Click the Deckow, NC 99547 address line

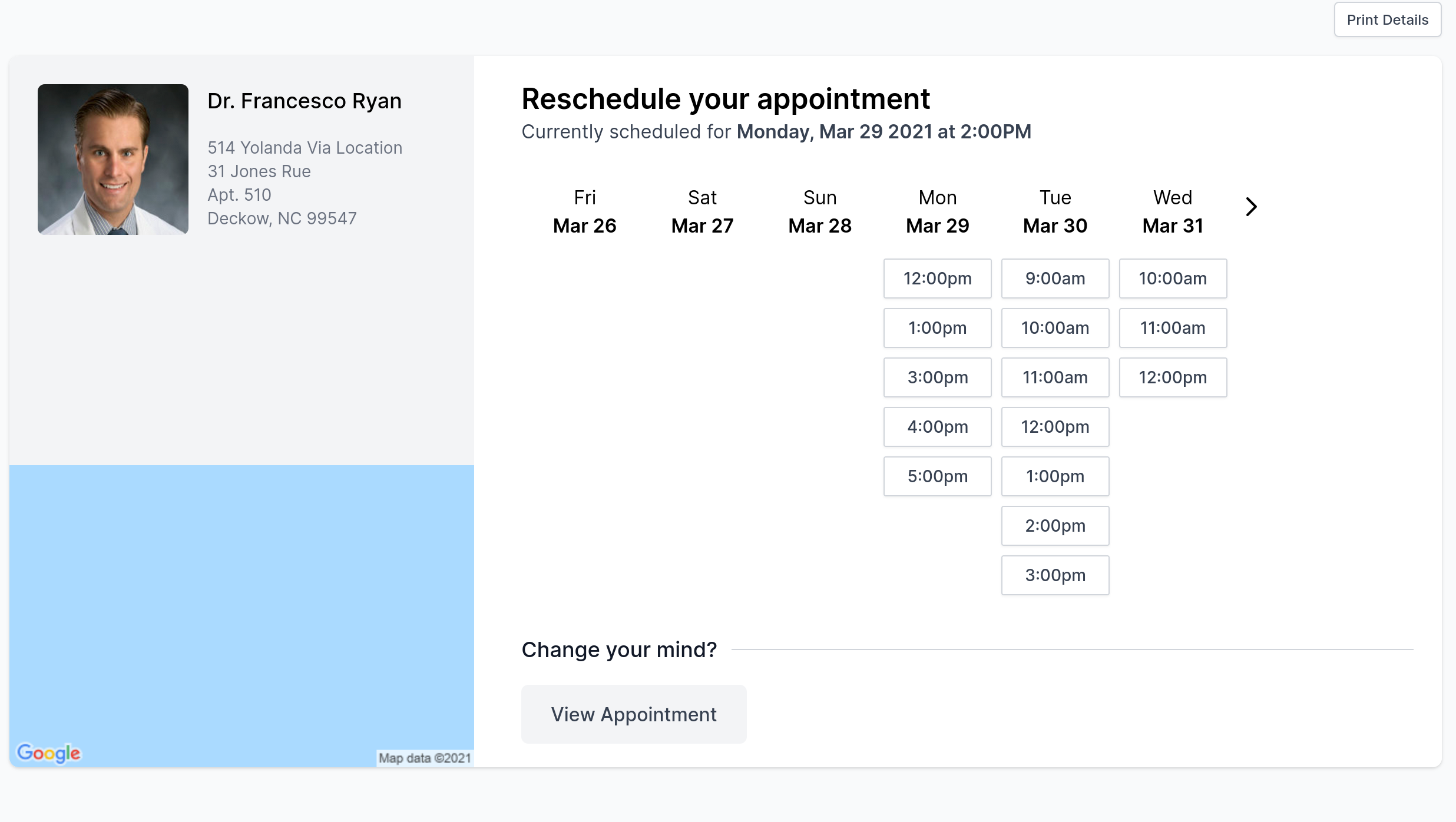282,218
